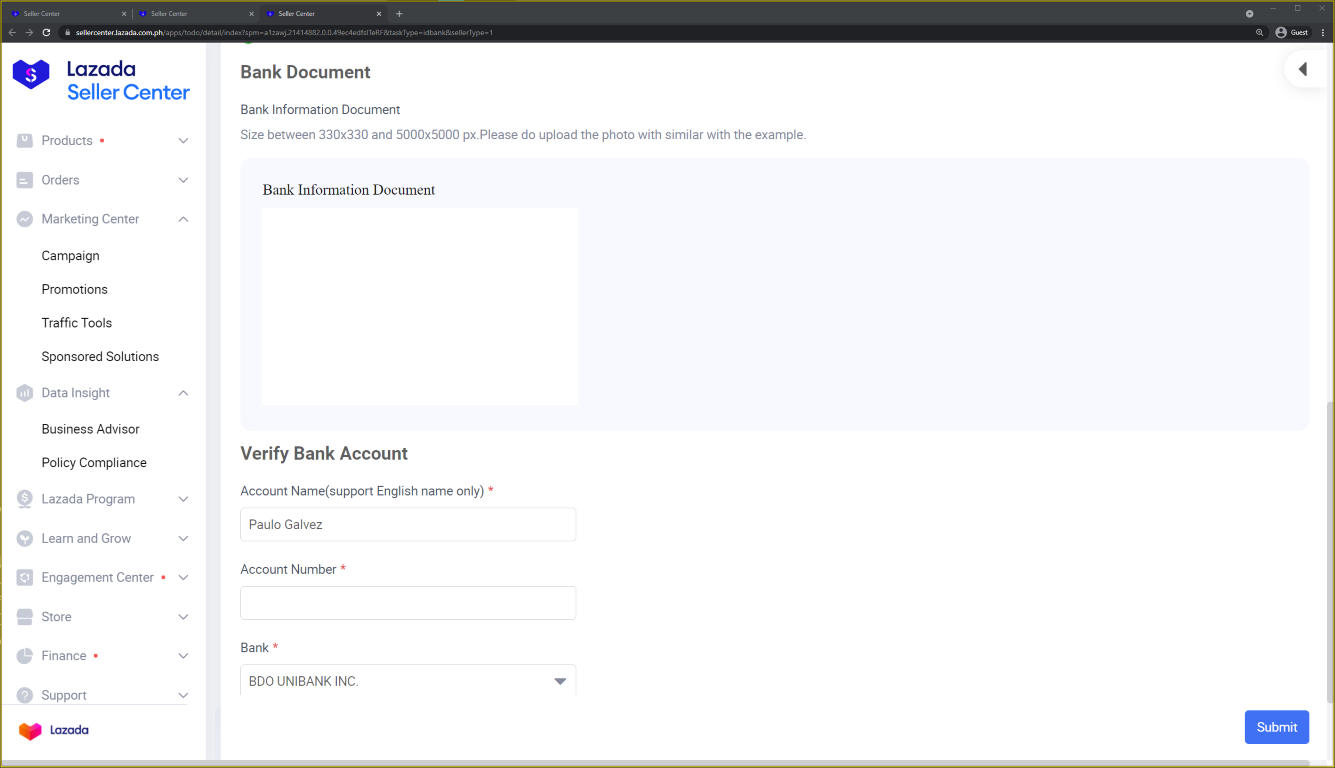Click the Lazada Seller Center logo
1335x768 pixels.
pyautogui.click(x=101, y=80)
